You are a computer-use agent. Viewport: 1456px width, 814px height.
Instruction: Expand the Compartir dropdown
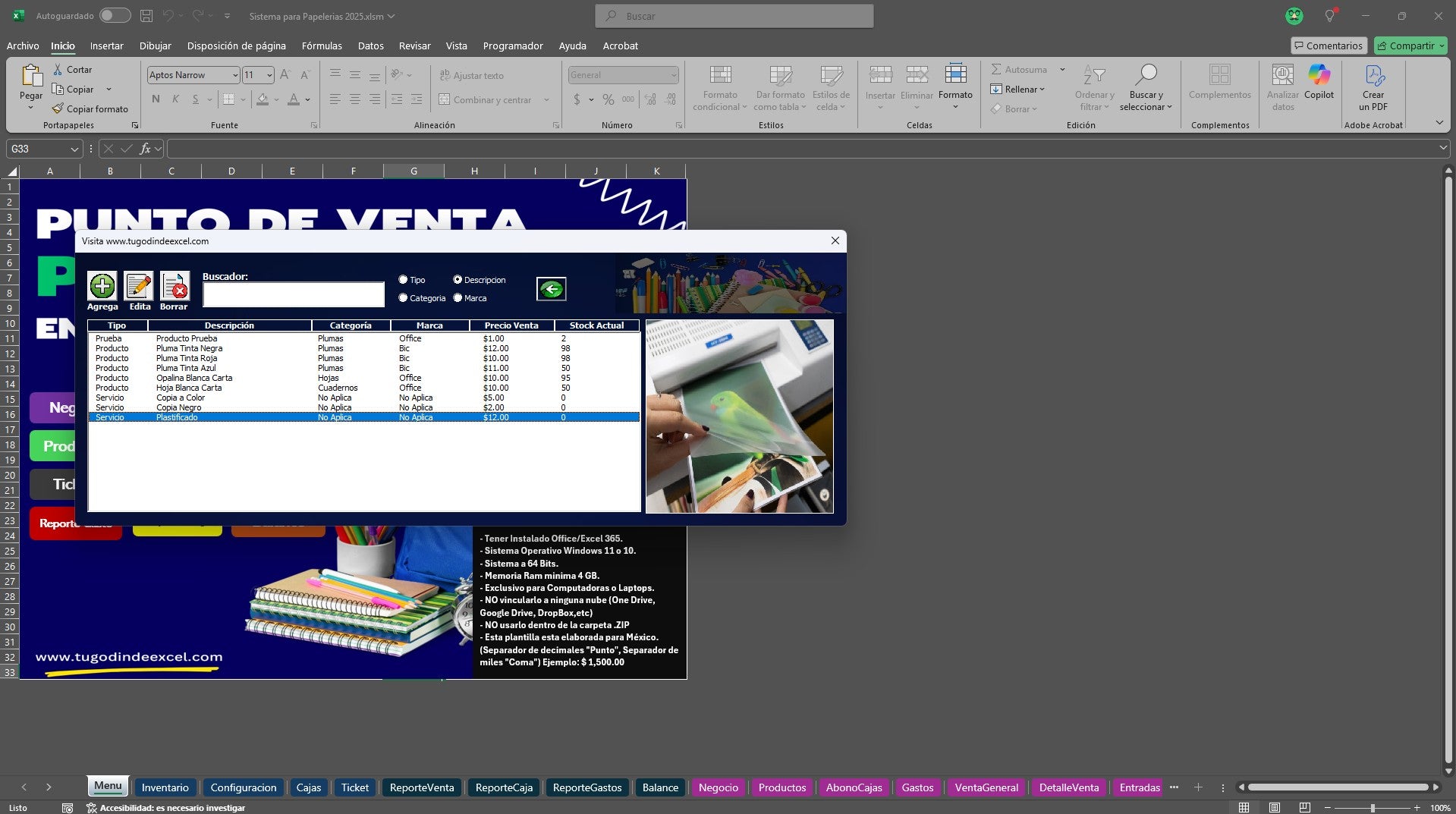coord(1442,46)
